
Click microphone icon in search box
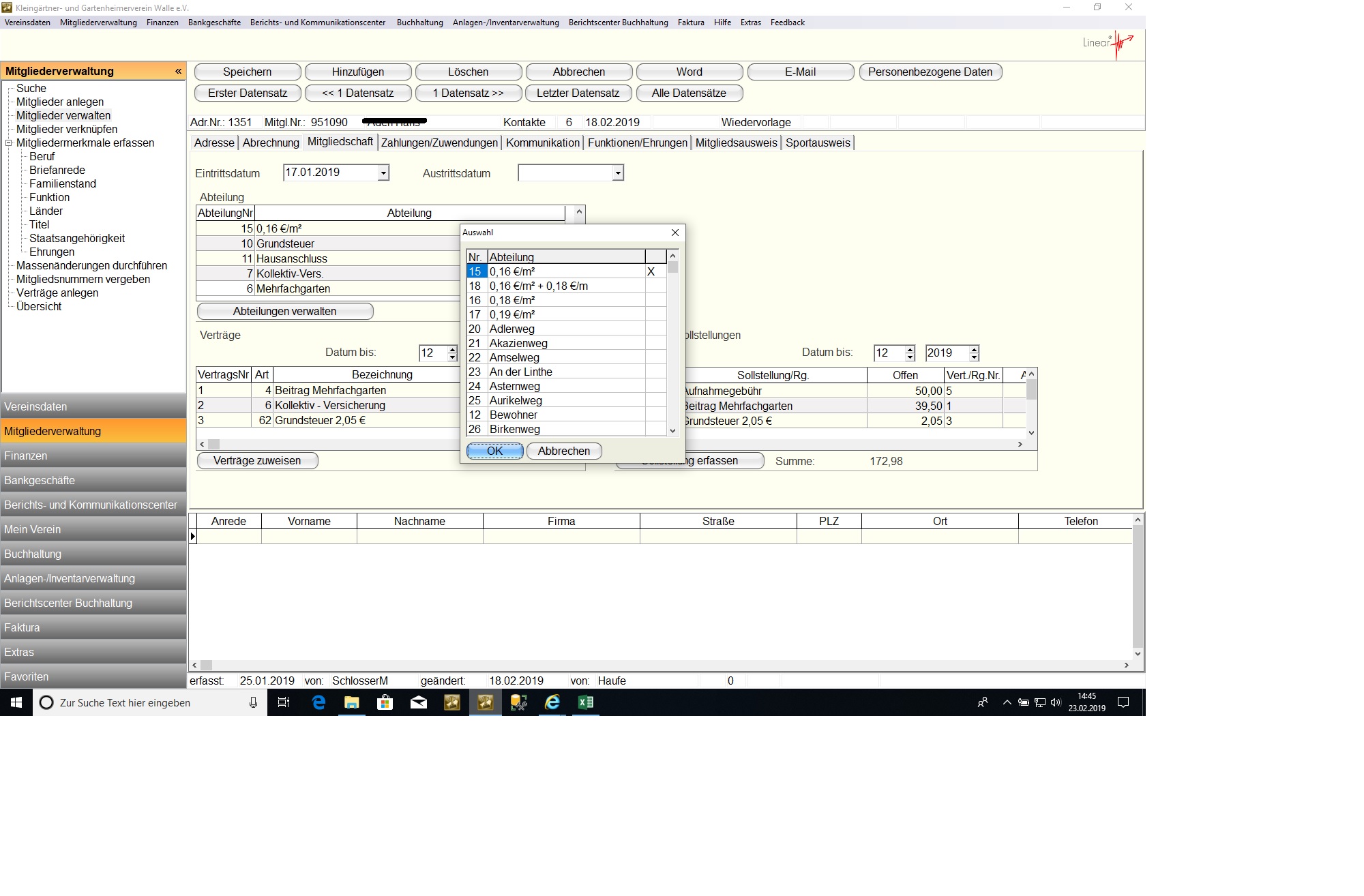pos(253,702)
